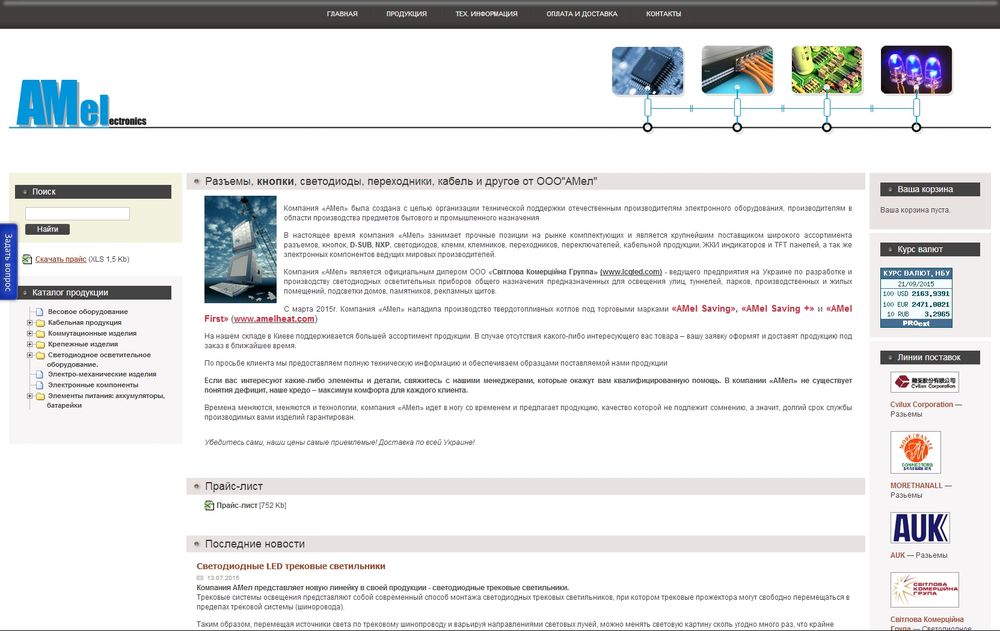Open the Электро-механические изделия catalog item

[102, 375]
